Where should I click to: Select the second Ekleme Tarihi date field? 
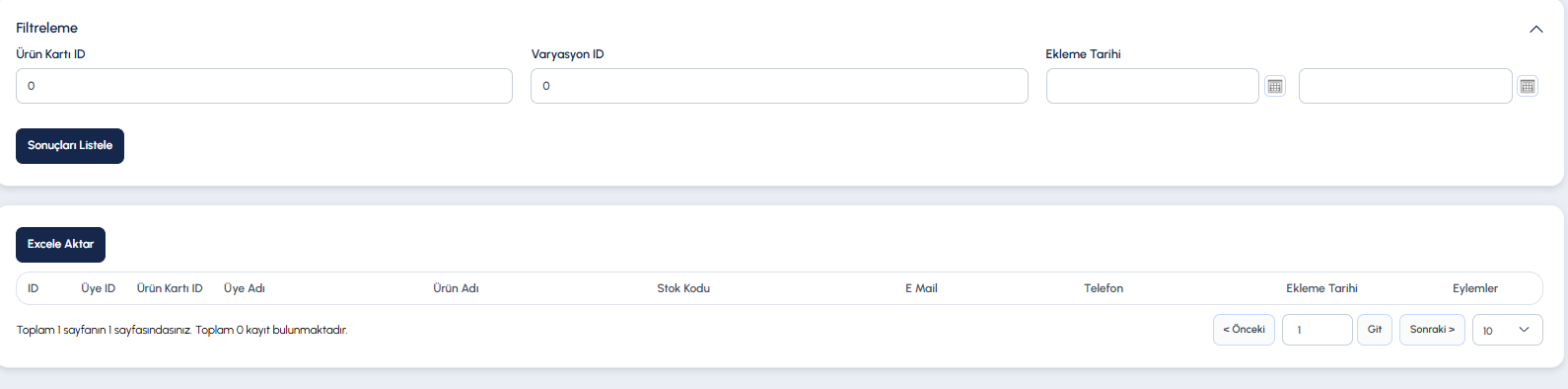point(1405,86)
